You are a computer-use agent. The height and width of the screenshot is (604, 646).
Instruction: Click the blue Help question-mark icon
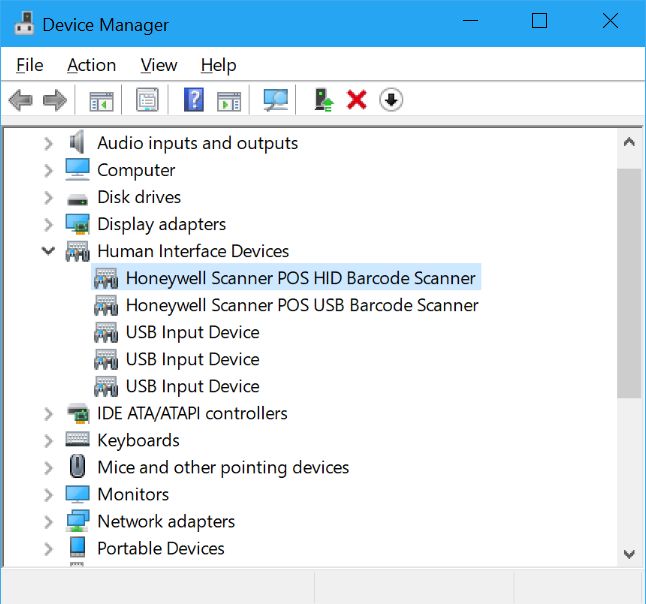pos(194,100)
